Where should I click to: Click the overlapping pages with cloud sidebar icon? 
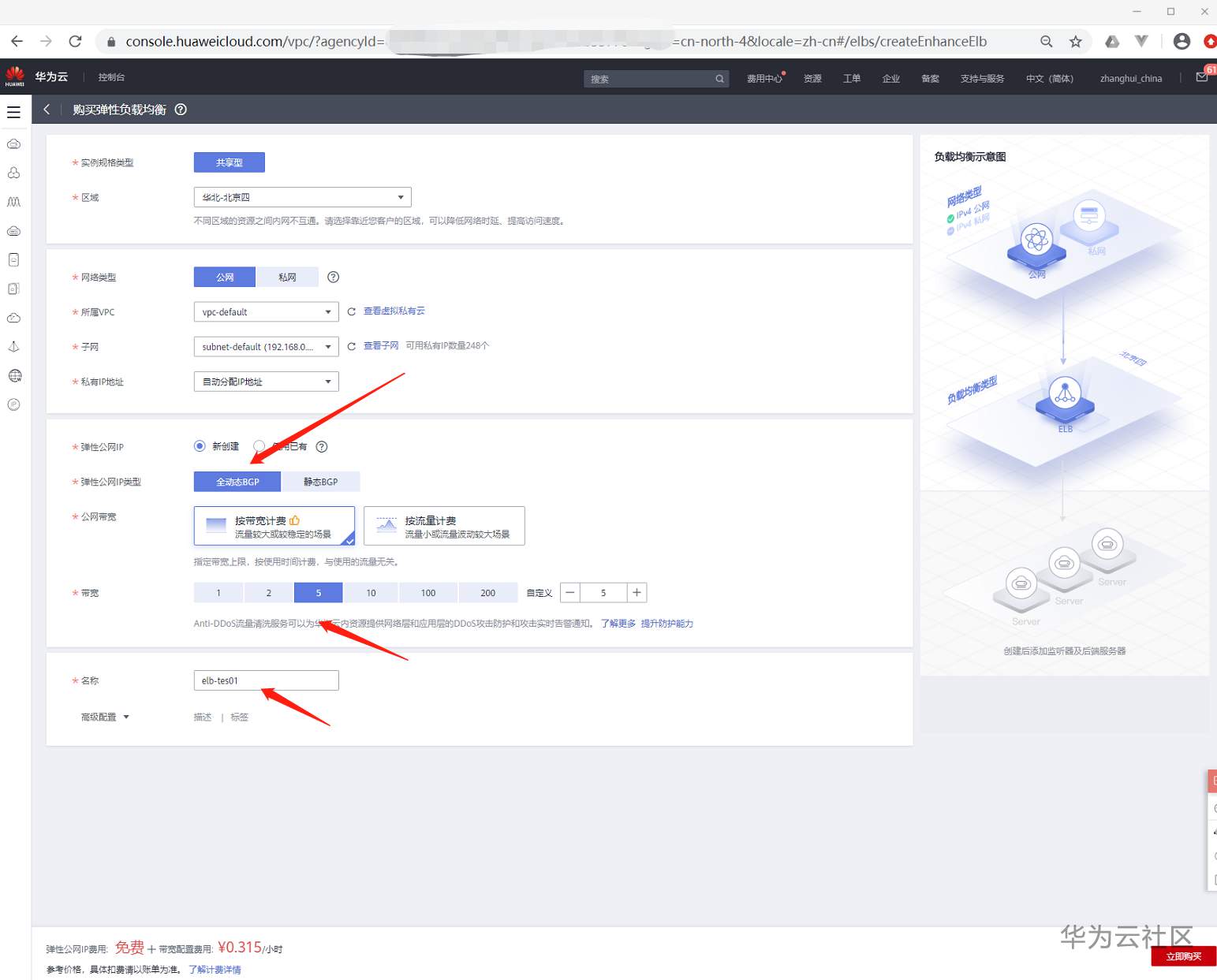pos(13,289)
